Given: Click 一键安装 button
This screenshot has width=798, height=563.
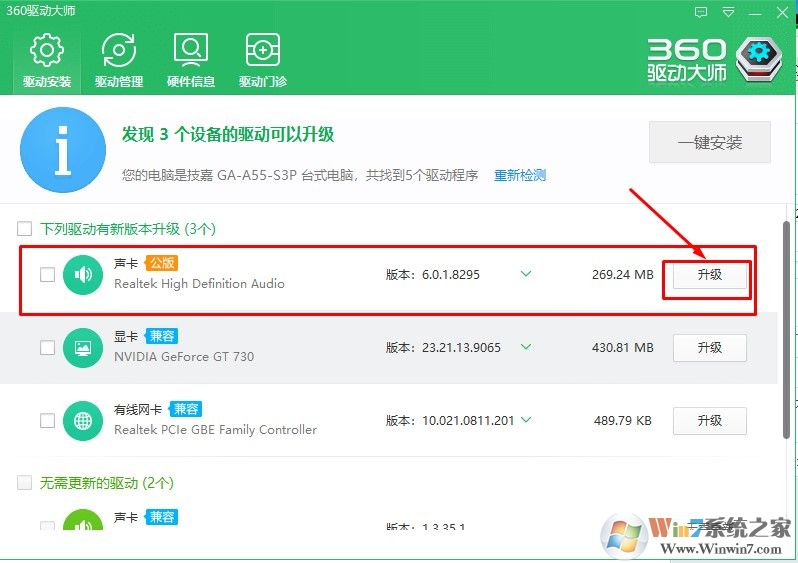Looking at the screenshot, I should click(709, 143).
